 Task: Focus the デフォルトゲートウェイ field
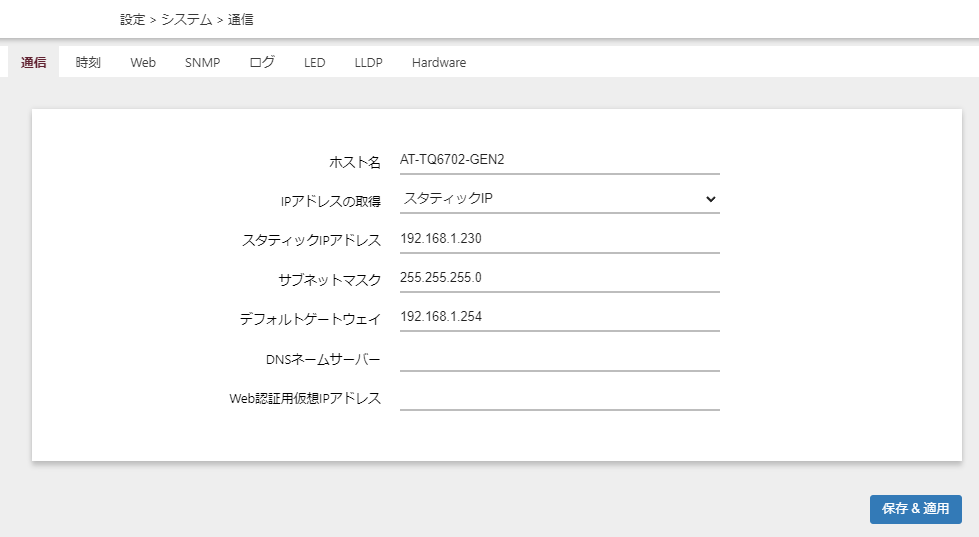pos(559,317)
